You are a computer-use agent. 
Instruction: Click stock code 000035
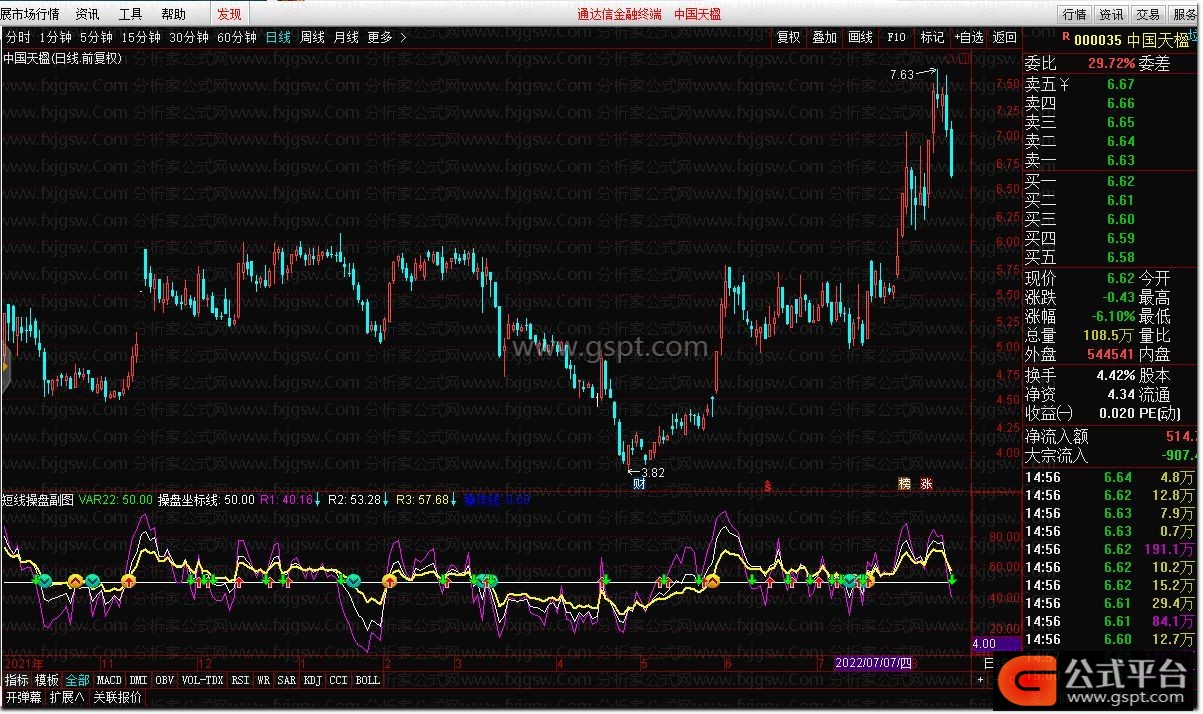(x=1097, y=40)
